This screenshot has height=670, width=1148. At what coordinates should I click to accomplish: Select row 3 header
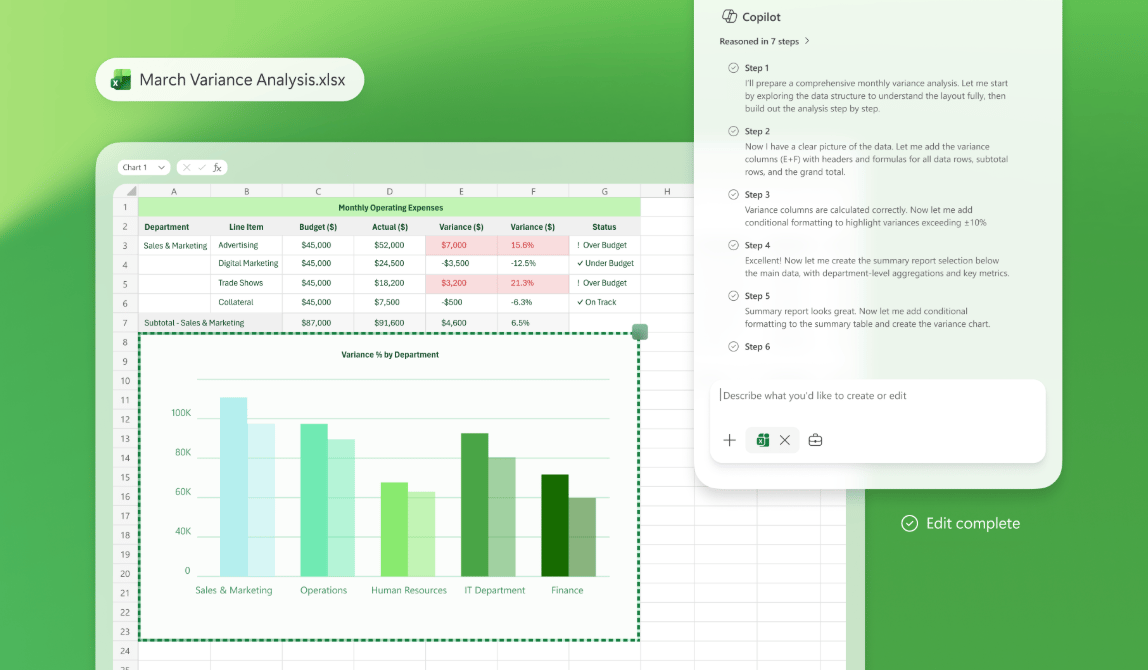tap(125, 245)
